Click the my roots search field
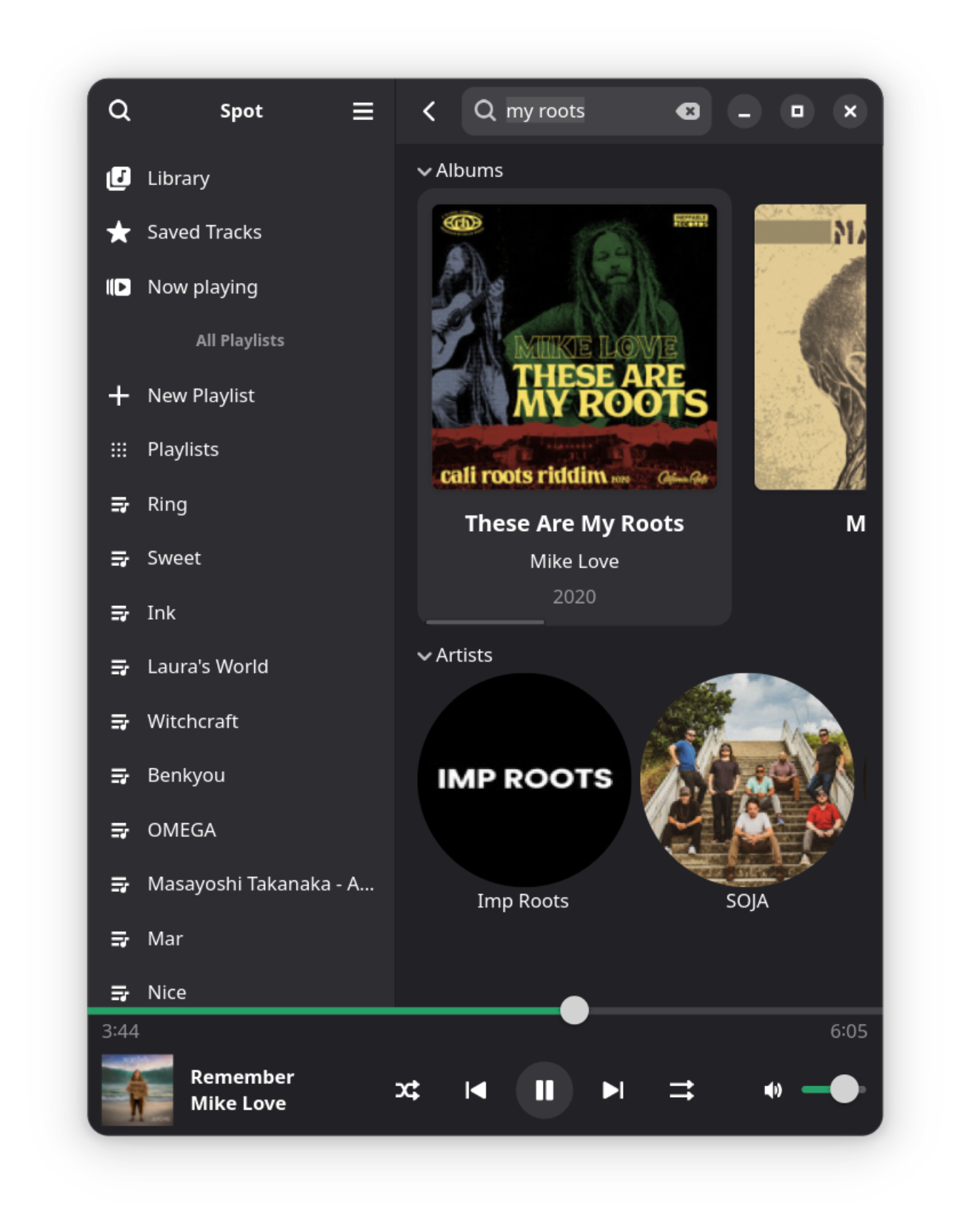This screenshot has height=1232, width=970. pyautogui.click(x=586, y=111)
